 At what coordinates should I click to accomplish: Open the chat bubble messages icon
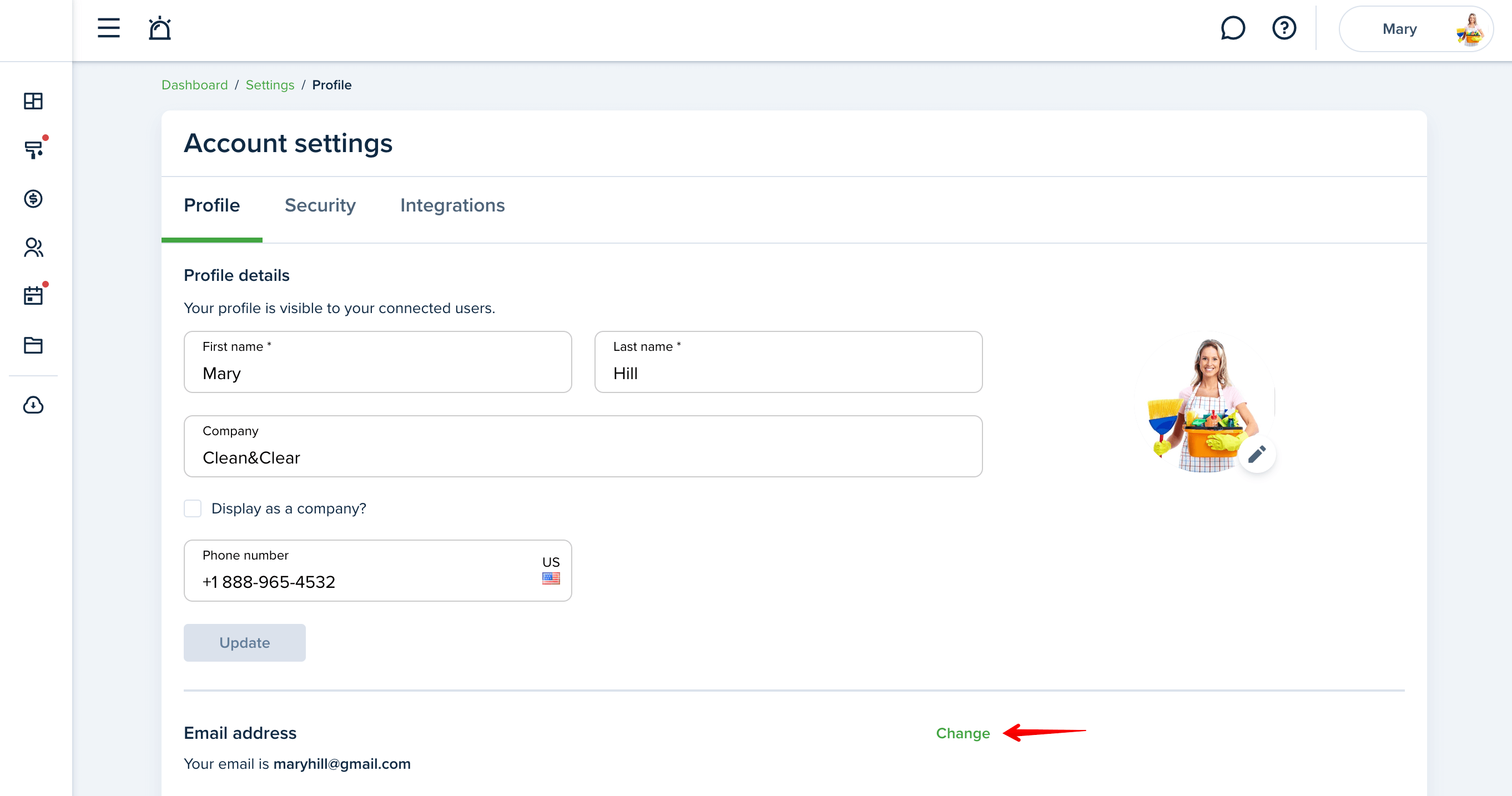(1233, 28)
